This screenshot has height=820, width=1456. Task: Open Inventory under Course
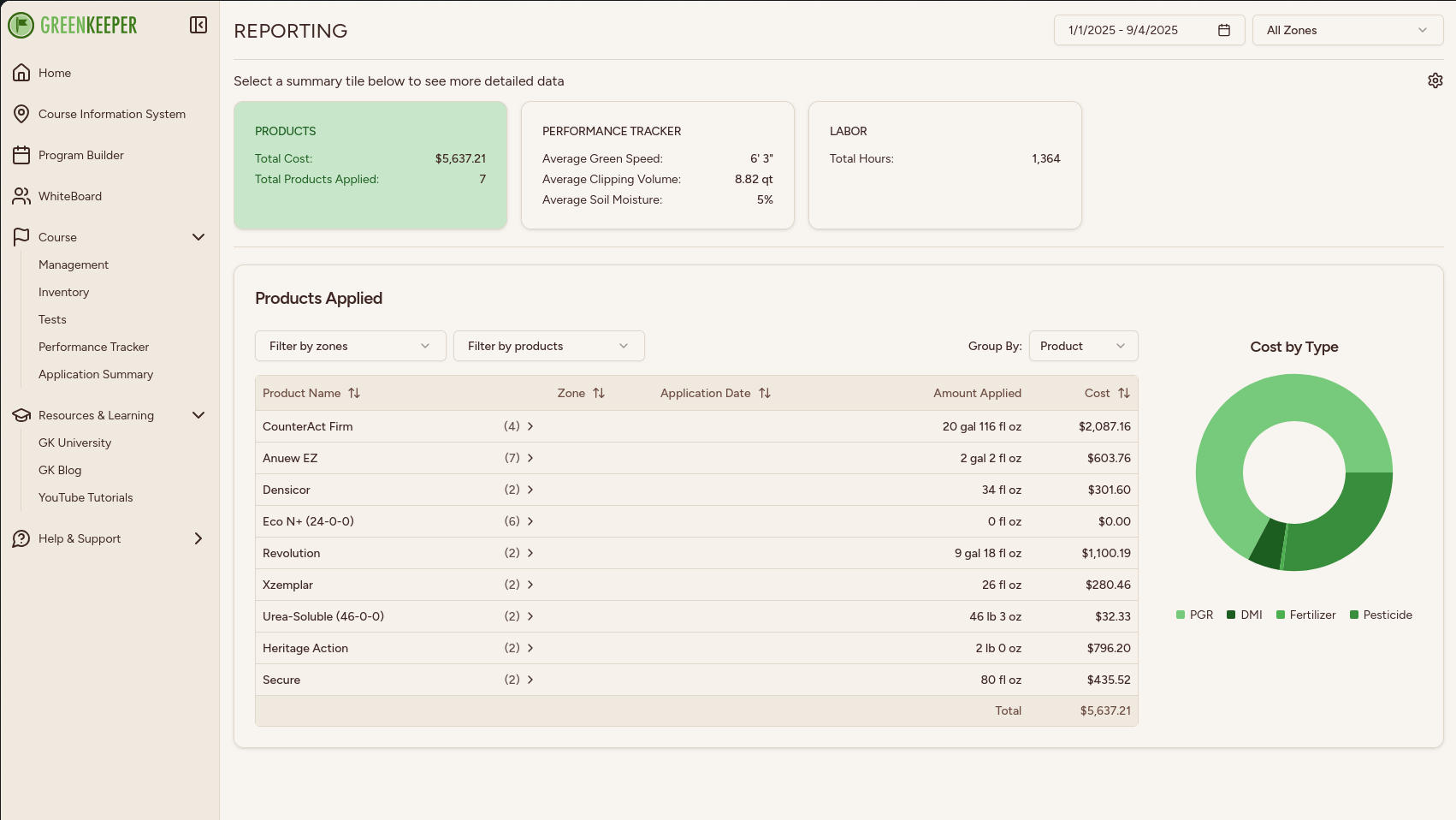coord(63,292)
